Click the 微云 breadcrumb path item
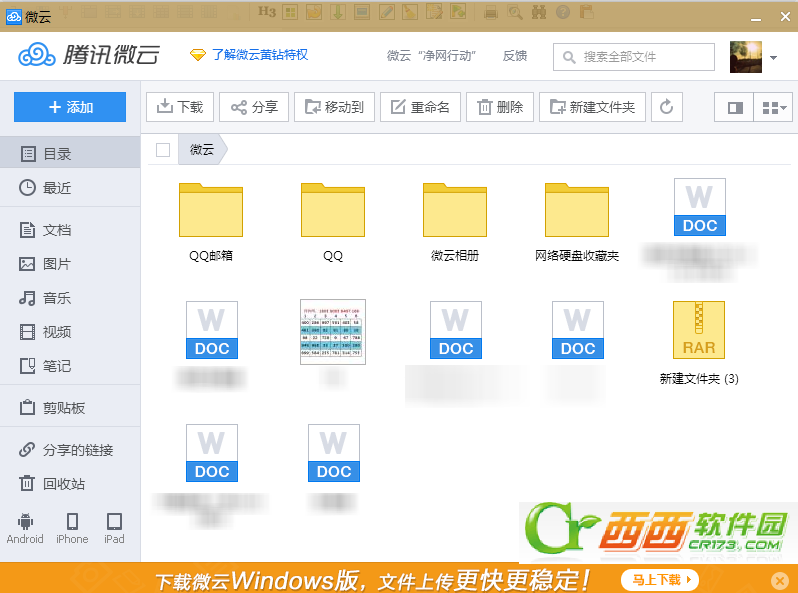 click(202, 150)
